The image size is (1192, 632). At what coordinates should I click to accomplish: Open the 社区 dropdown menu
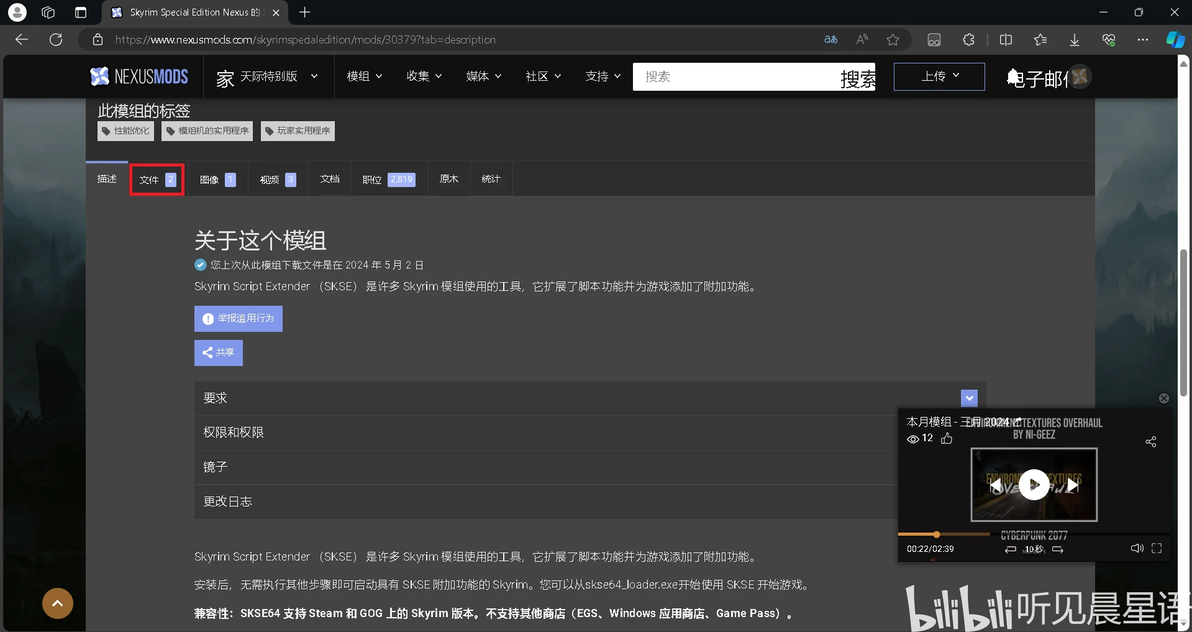[544, 76]
